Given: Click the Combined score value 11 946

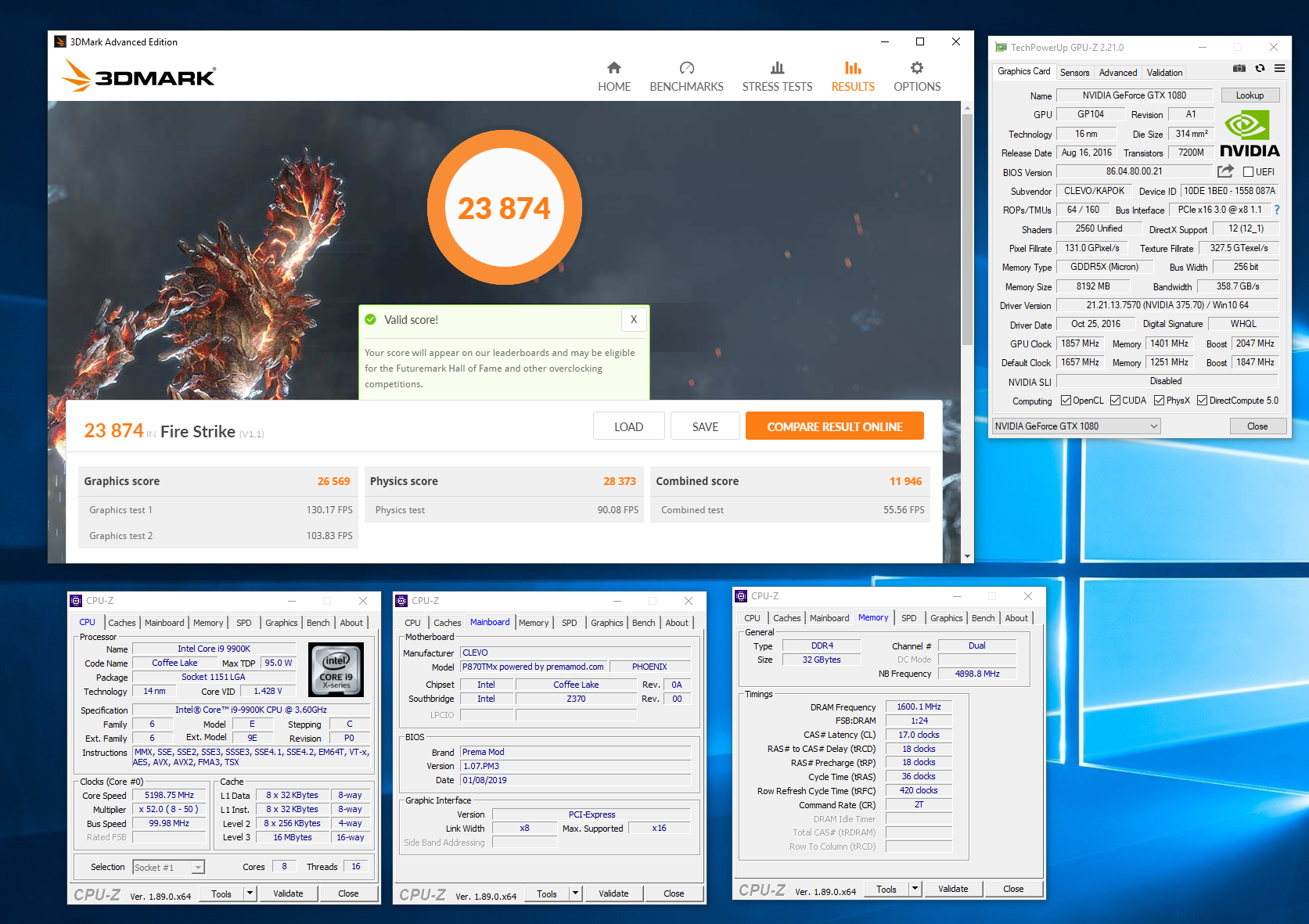Looking at the screenshot, I should point(905,481).
